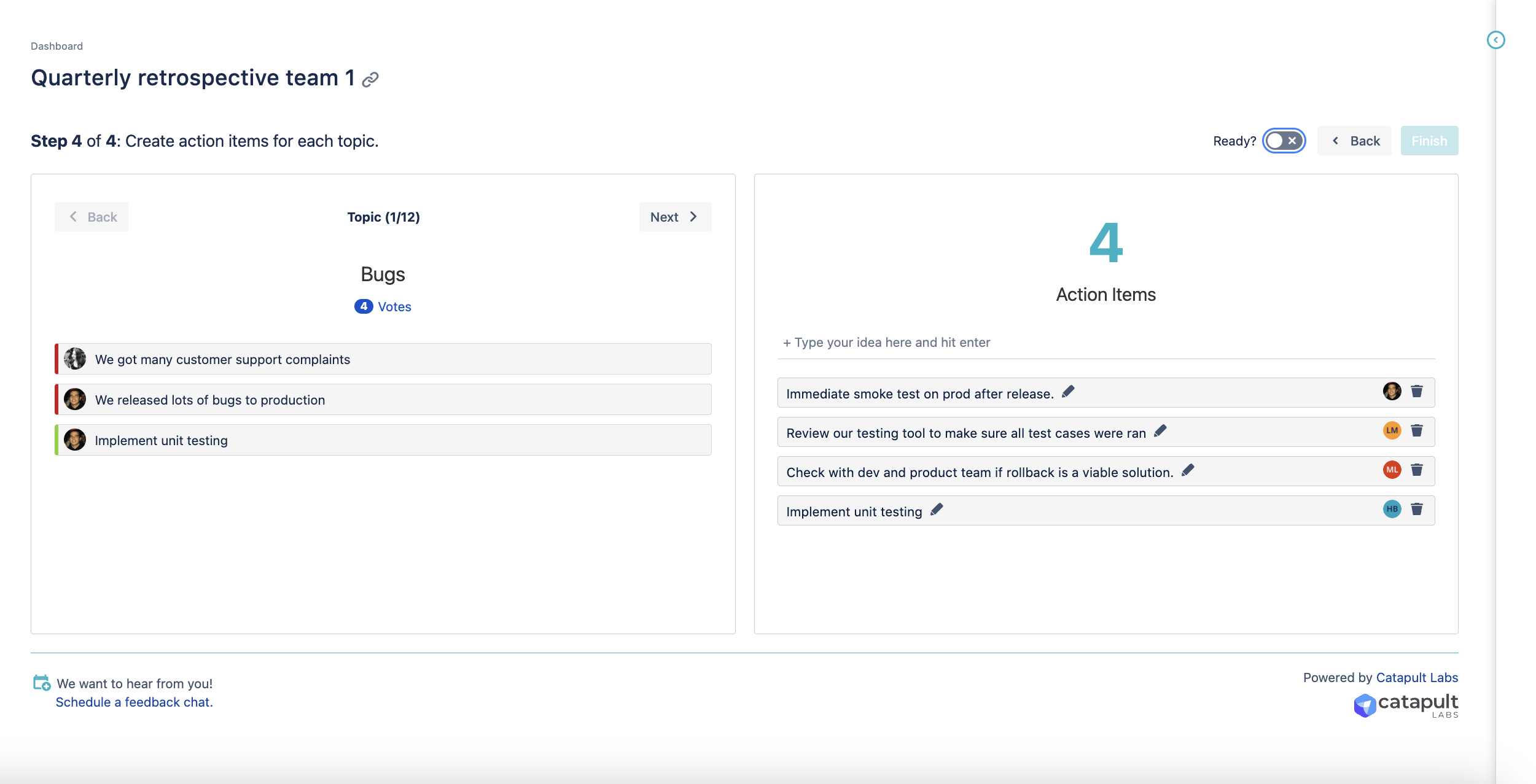Toggle the Ready? switch

(x=1284, y=141)
